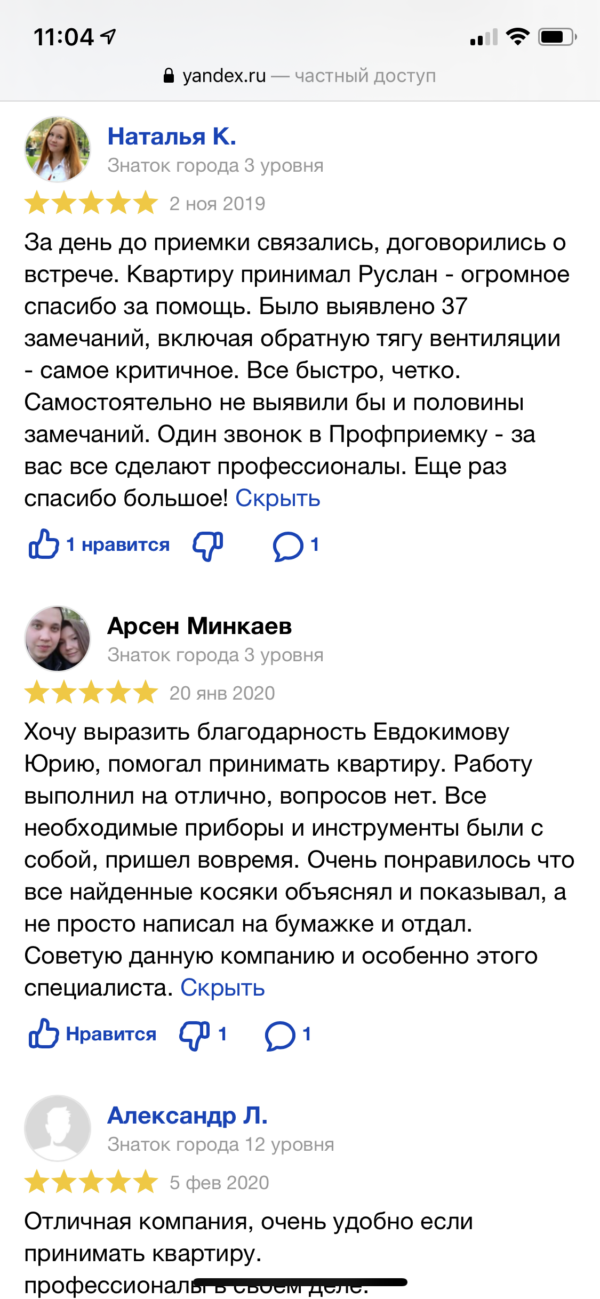The image size is (600, 1299).
Task: Tap the yandex.ru address bar
Action: [300, 75]
